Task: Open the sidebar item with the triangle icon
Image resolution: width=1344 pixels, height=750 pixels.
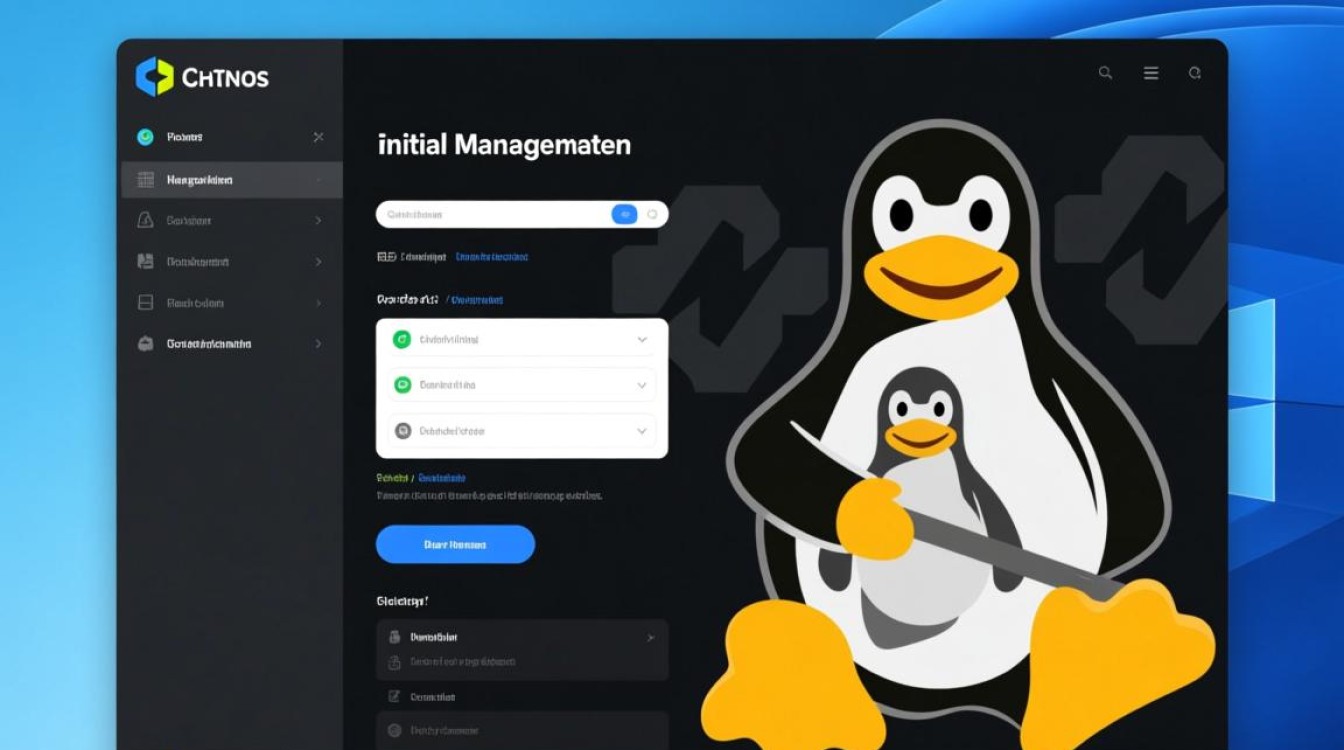Action: (x=231, y=220)
